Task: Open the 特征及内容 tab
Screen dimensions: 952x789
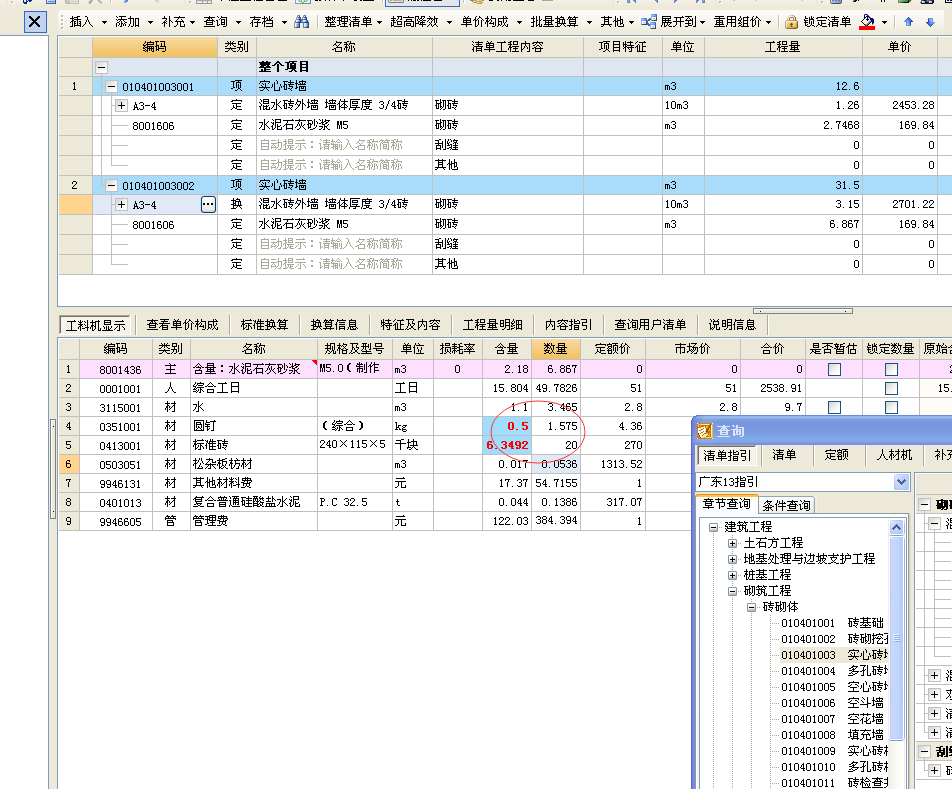Action: tap(410, 325)
